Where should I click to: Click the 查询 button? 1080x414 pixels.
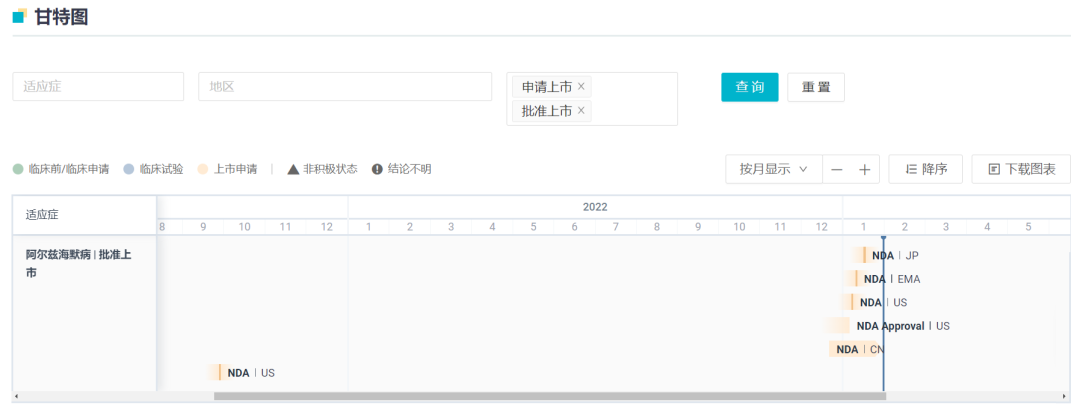tap(750, 87)
